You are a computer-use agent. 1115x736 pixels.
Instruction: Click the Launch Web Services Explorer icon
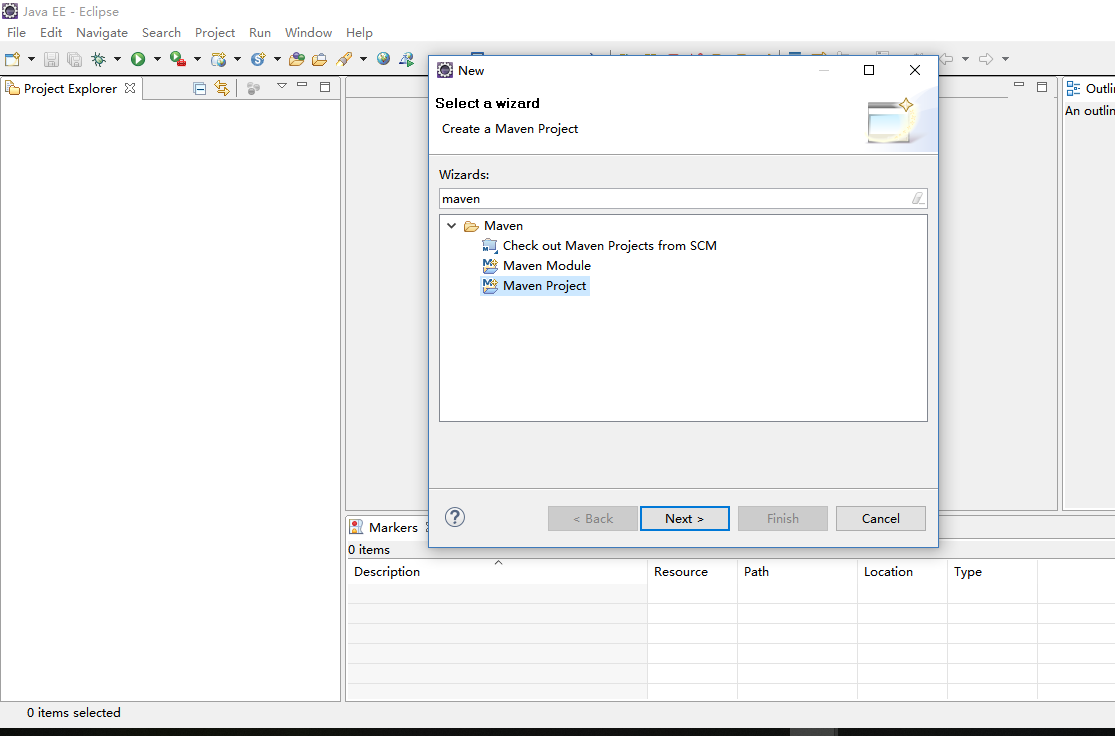tap(406, 59)
